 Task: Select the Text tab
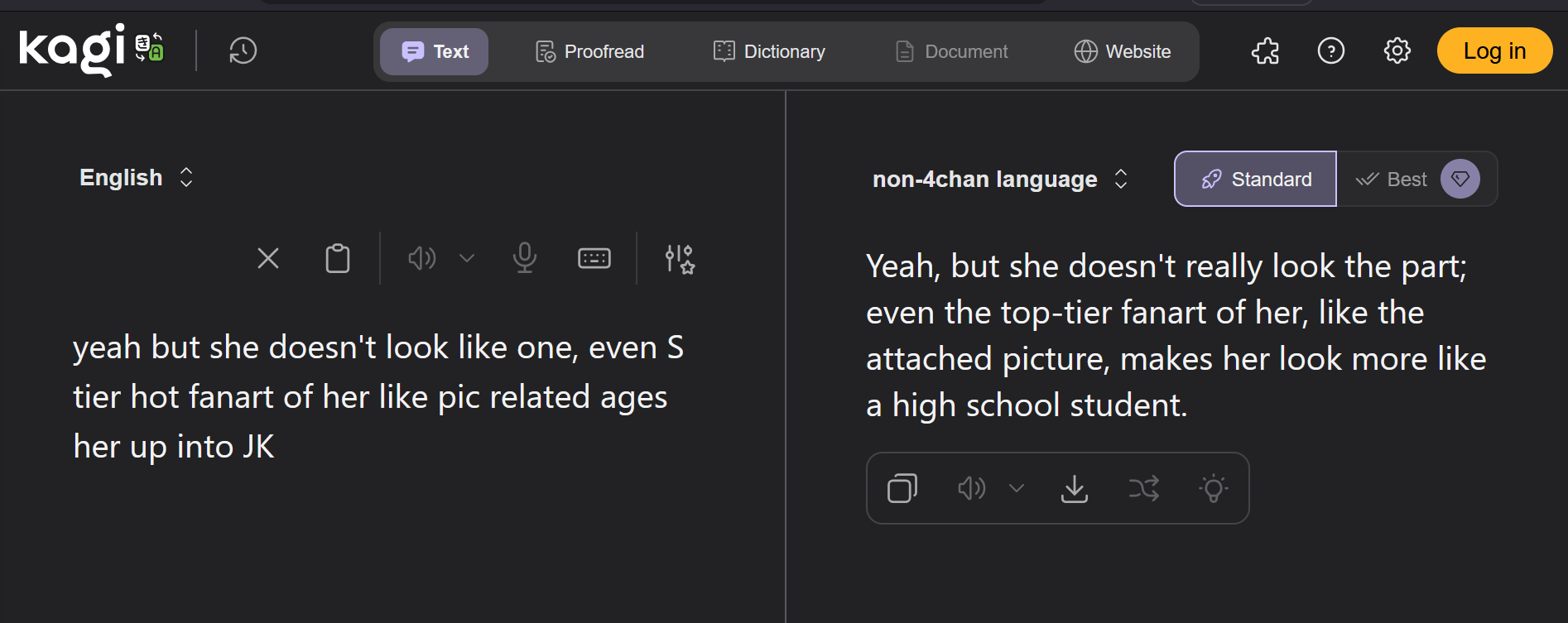tap(435, 51)
